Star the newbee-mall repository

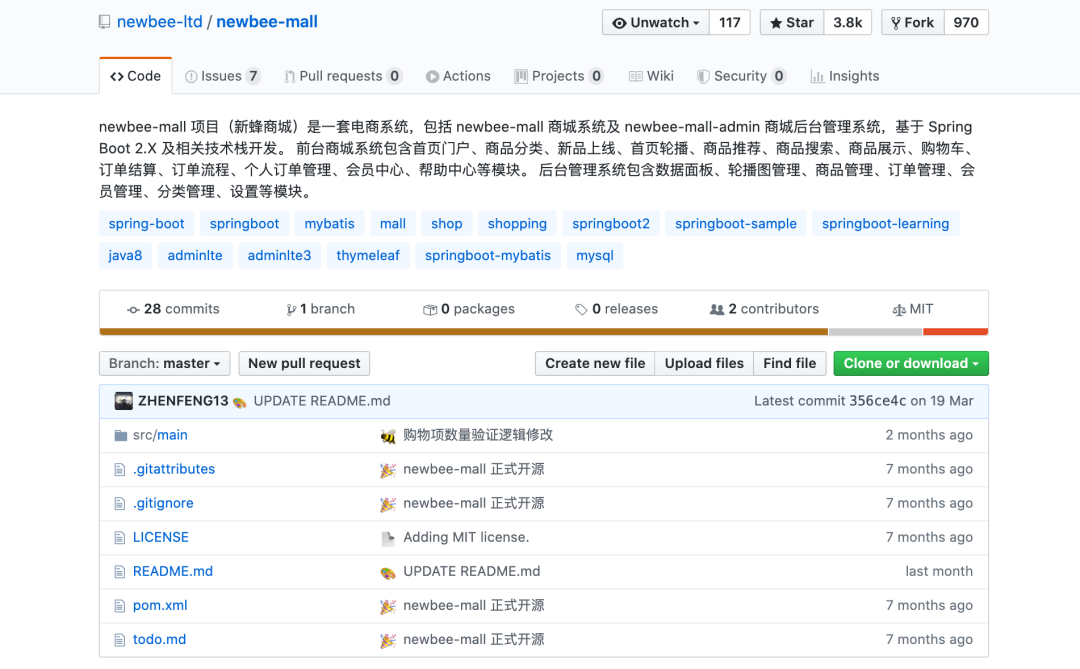tap(790, 21)
